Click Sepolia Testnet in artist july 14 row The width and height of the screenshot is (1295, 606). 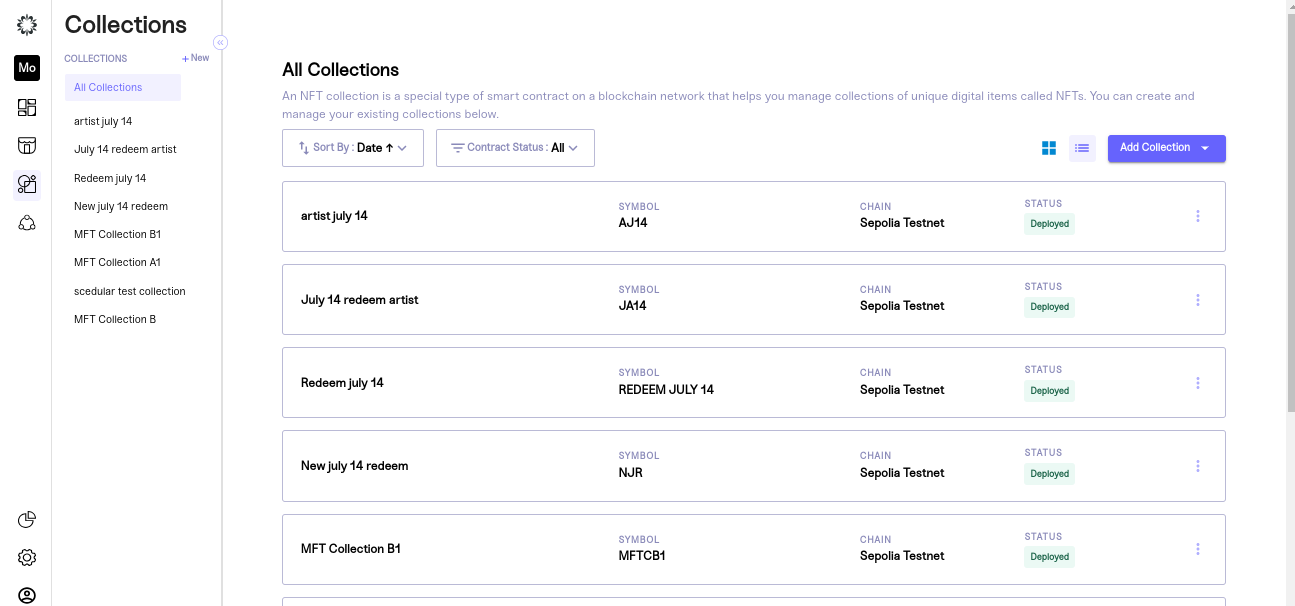click(902, 223)
